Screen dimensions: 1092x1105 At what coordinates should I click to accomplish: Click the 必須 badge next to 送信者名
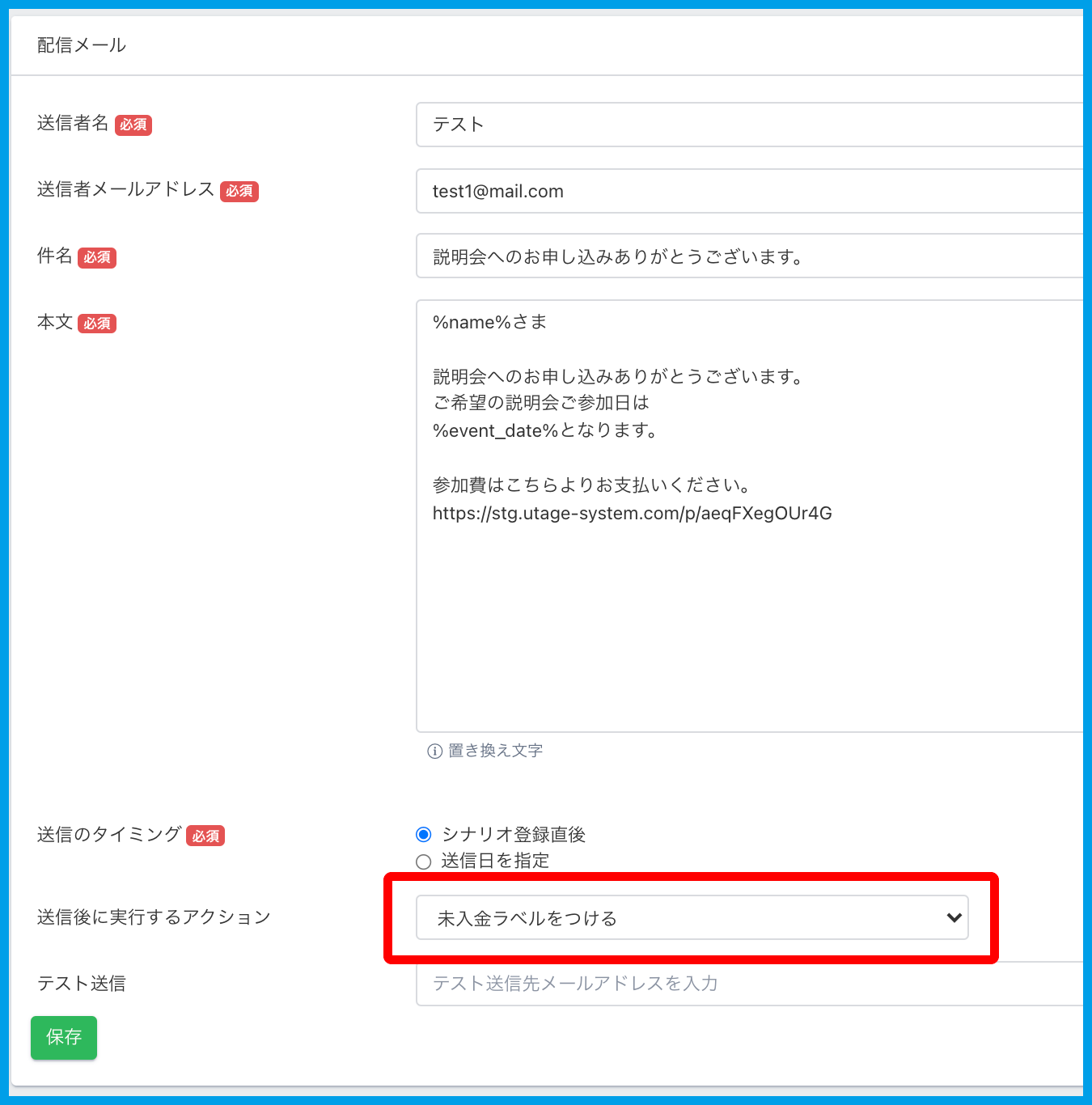coord(133,125)
